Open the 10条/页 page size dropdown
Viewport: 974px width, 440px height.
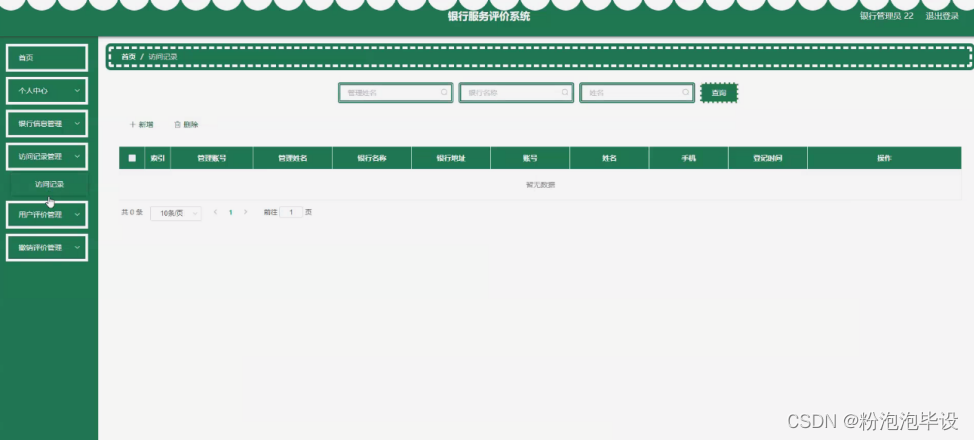click(x=176, y=213)
